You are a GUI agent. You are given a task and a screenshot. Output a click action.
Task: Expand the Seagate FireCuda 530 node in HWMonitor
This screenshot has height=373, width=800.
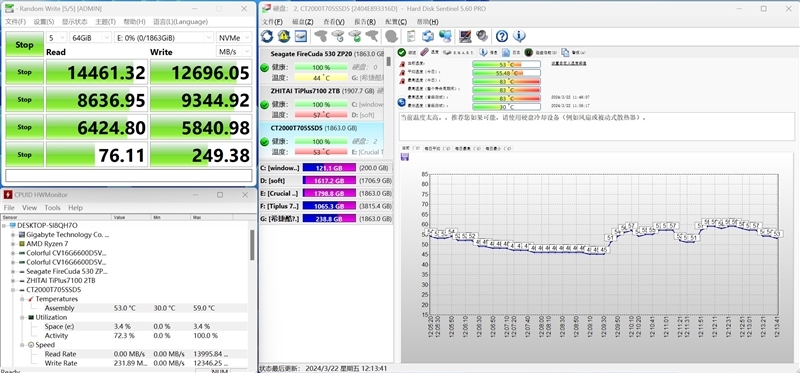[13, 271]
